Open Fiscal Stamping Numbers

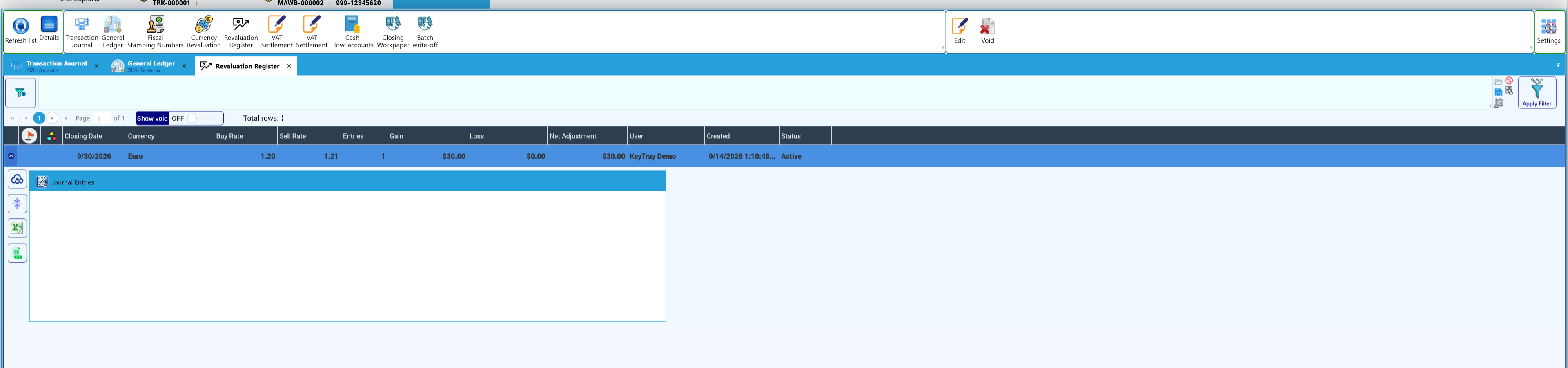pos(155,32)
